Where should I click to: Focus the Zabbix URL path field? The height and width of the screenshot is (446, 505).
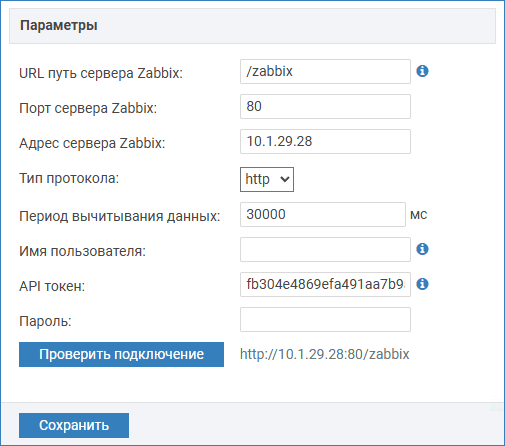coord(325,71)
